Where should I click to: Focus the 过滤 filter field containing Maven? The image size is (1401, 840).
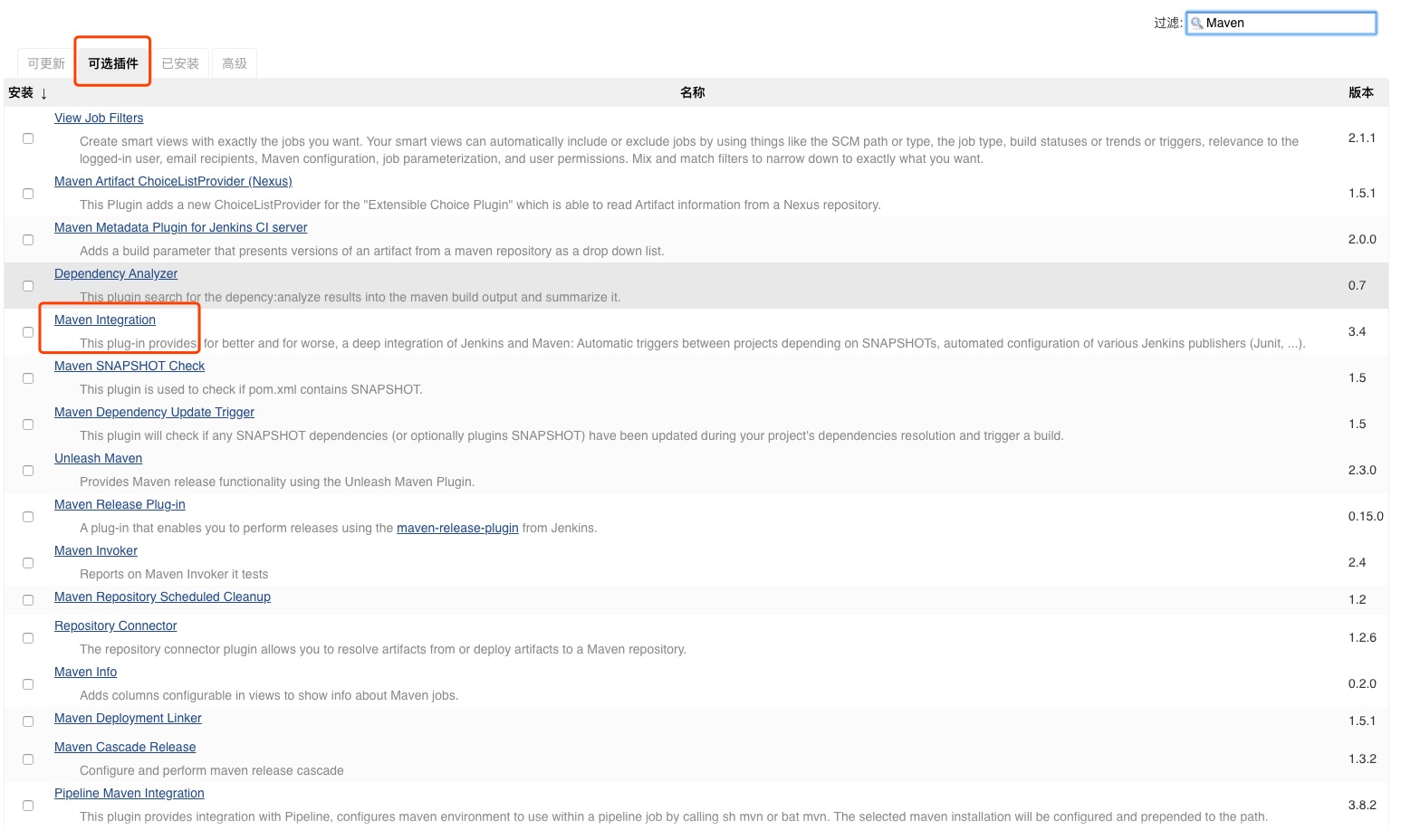(x=1281, y=23)
